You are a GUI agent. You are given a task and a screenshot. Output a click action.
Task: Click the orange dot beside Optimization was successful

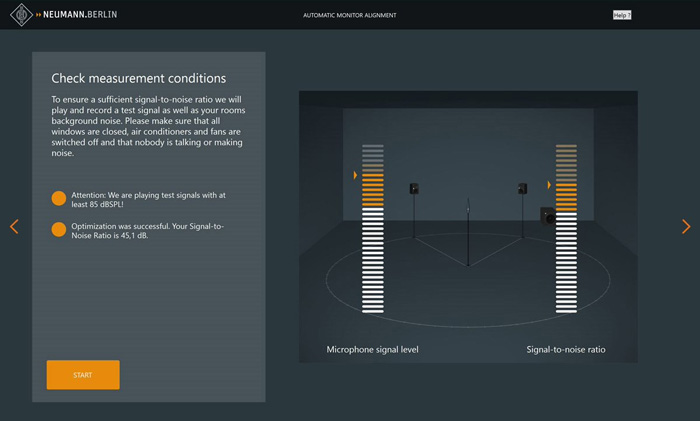click(59, 230)
